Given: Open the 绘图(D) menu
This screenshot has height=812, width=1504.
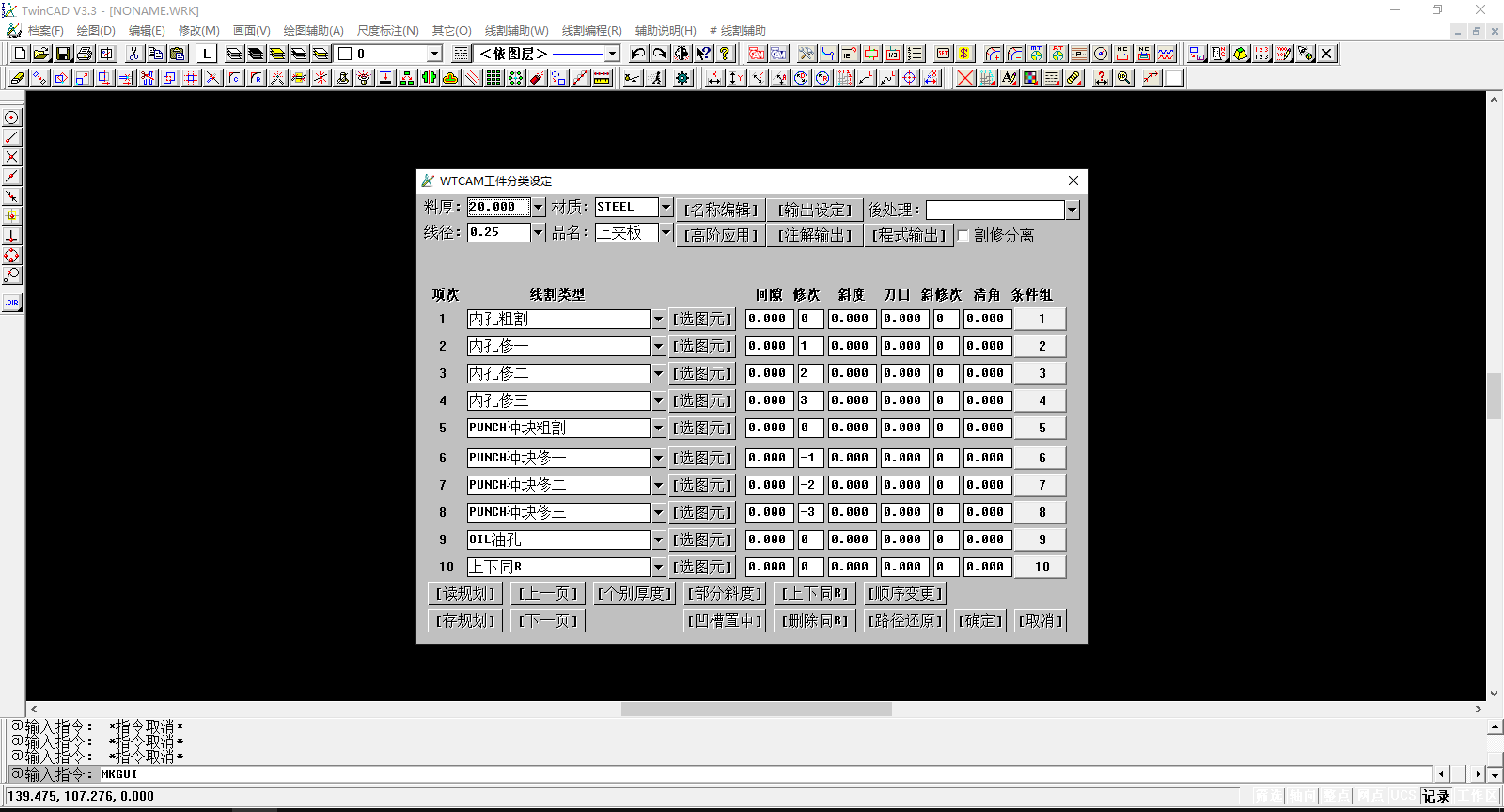Looking at the screenshot, I should 96,31.
